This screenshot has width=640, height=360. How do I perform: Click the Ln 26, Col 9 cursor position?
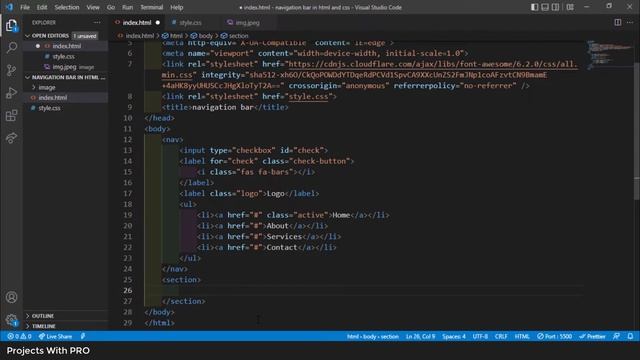coord(420,336)
